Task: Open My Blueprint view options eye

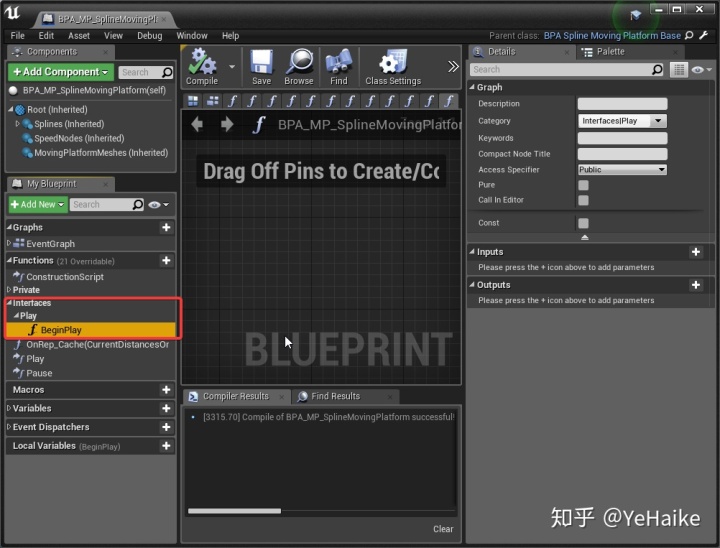Action: (158, 204)
